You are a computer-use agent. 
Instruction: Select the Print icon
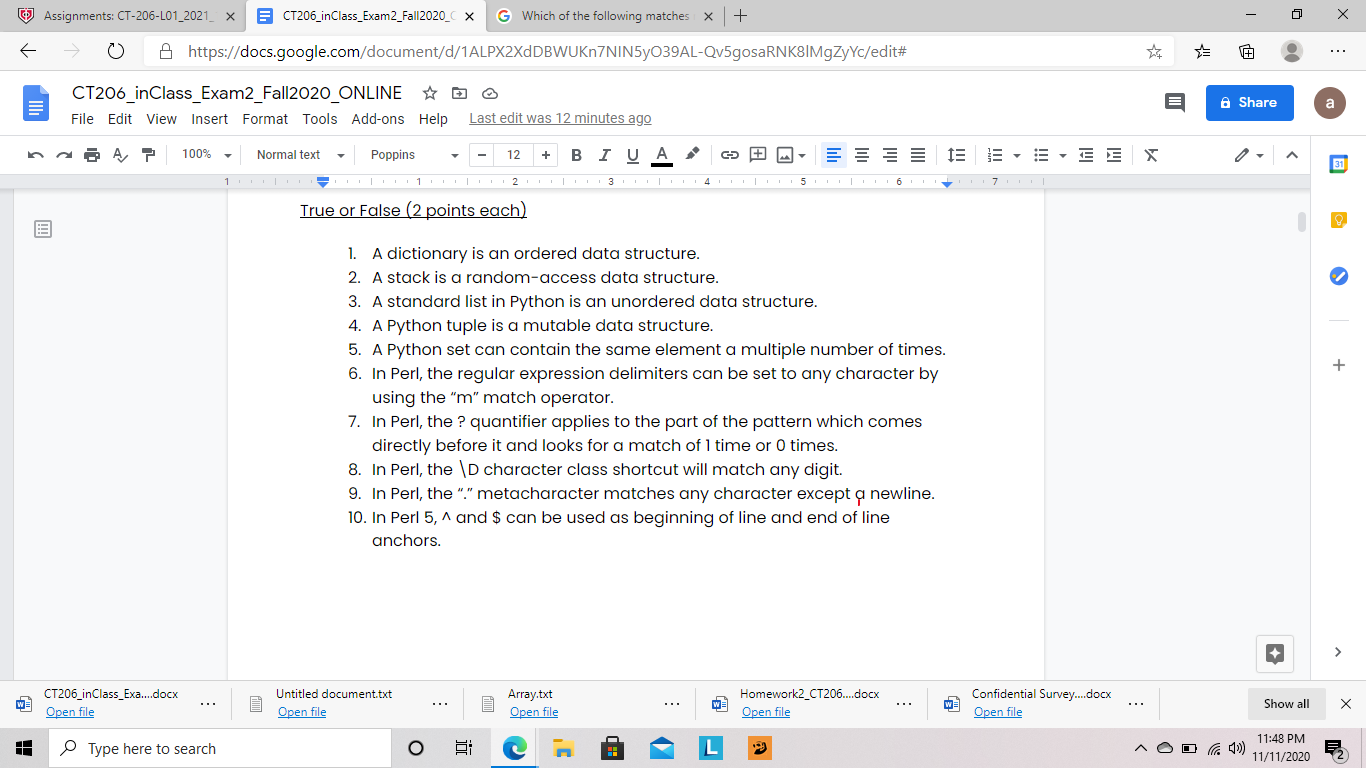(x=90, y=155)
